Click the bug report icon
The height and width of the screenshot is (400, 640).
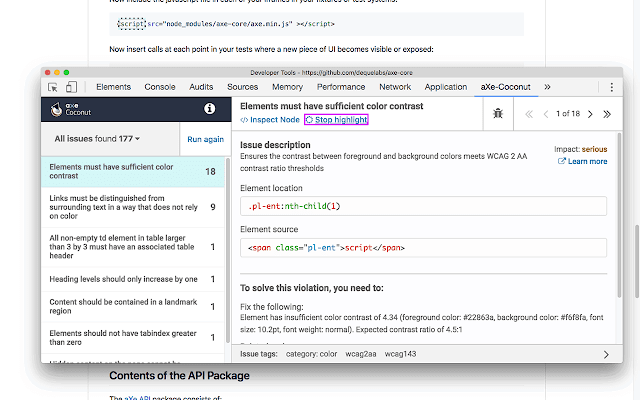click(x=498, y=114)
